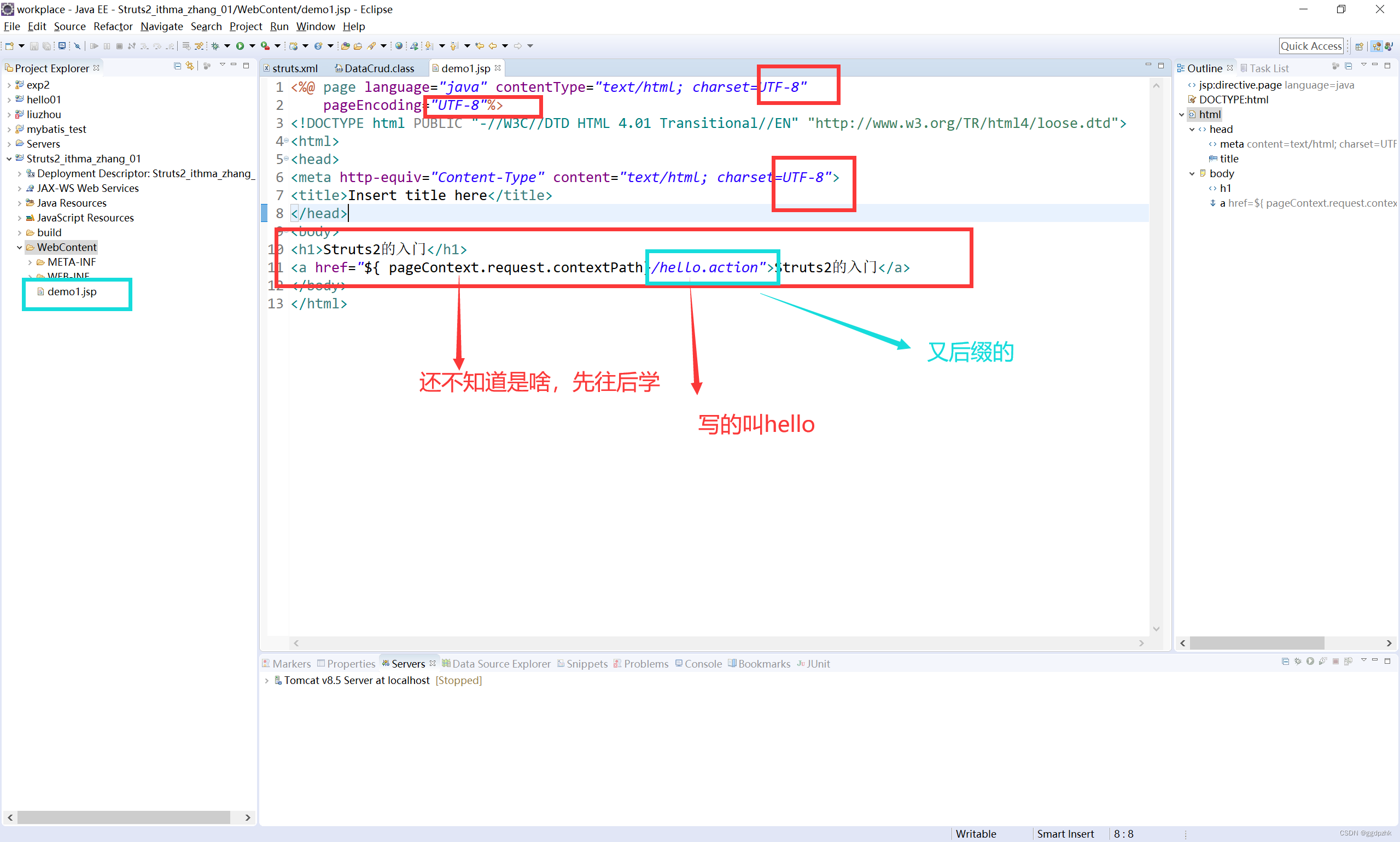Click the Open Type folder icon

[345, 46]
